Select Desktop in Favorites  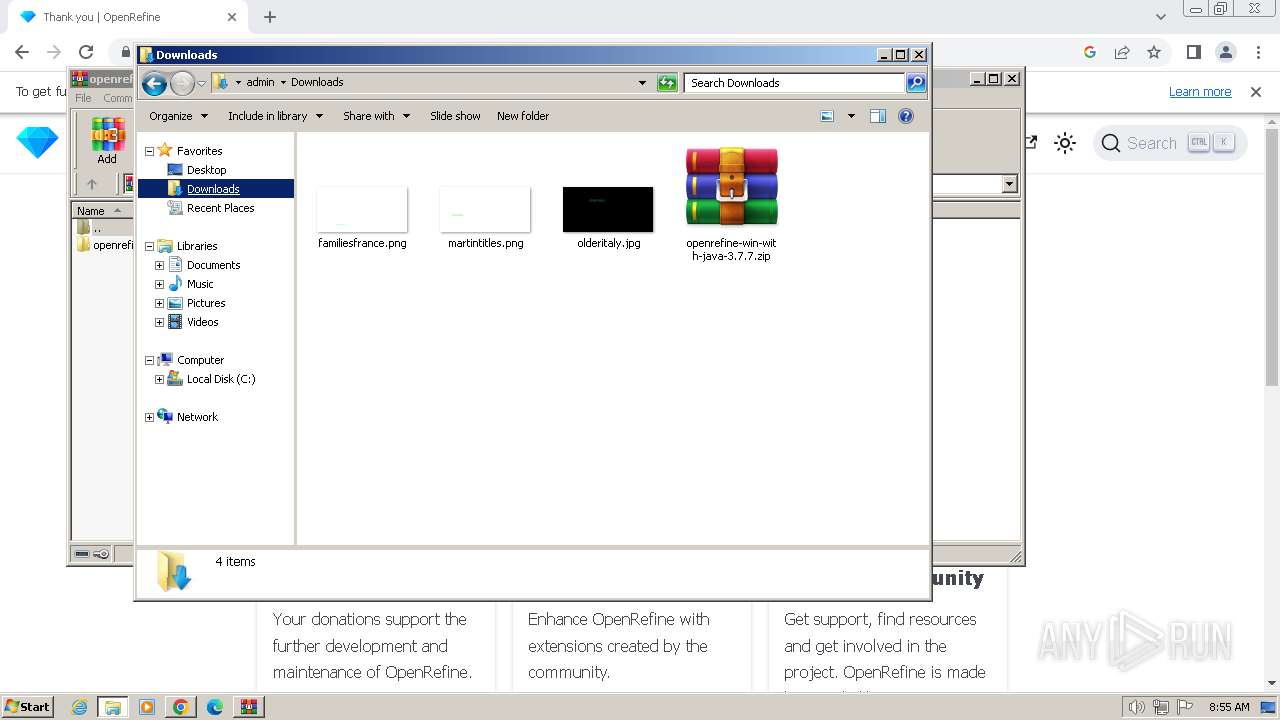(x=206, y=170)
